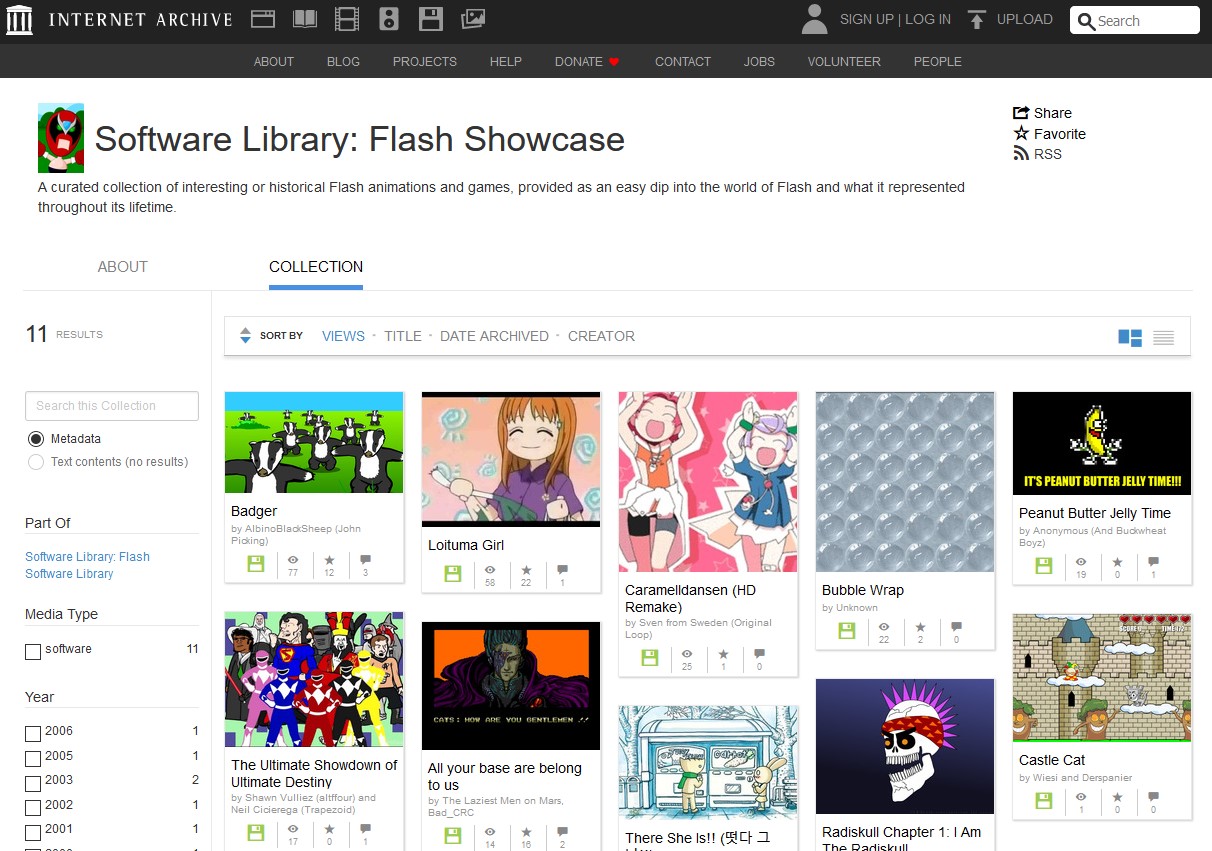Switch to list view
1212x851 pixels.
[1163, 338]
